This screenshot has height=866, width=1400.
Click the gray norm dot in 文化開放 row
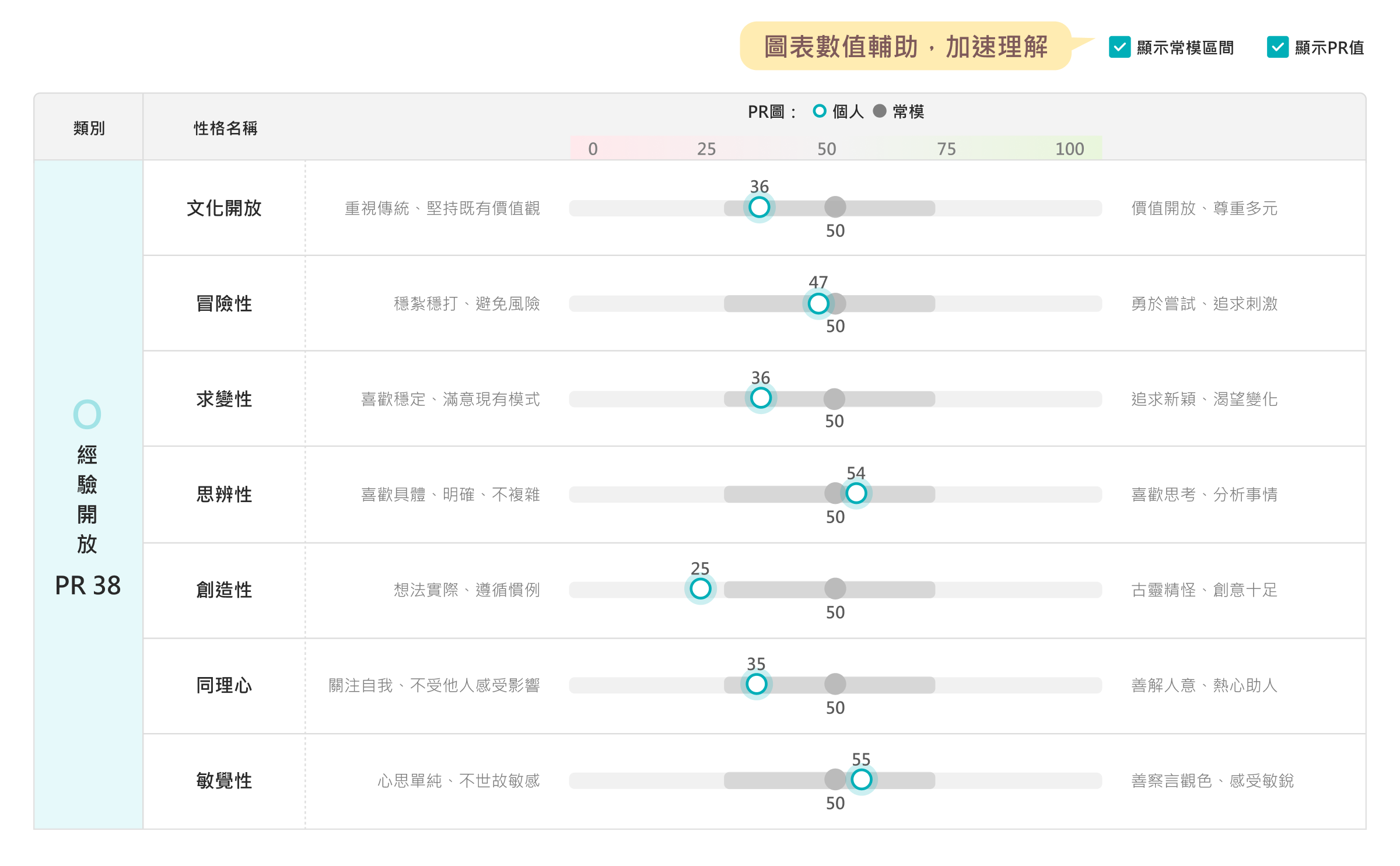pos(835,207)
